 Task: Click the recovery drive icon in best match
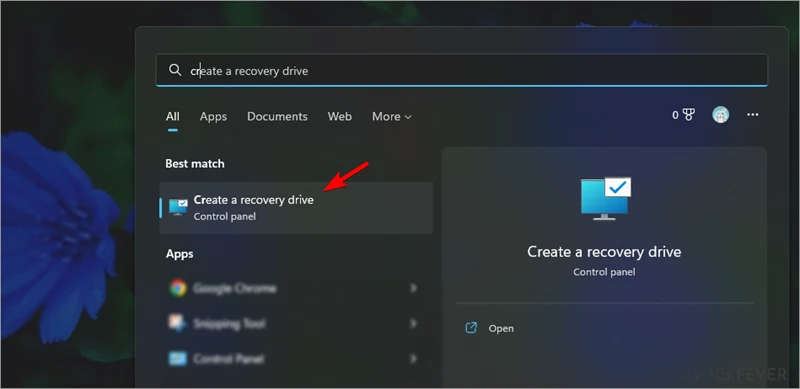click(178, 207)
